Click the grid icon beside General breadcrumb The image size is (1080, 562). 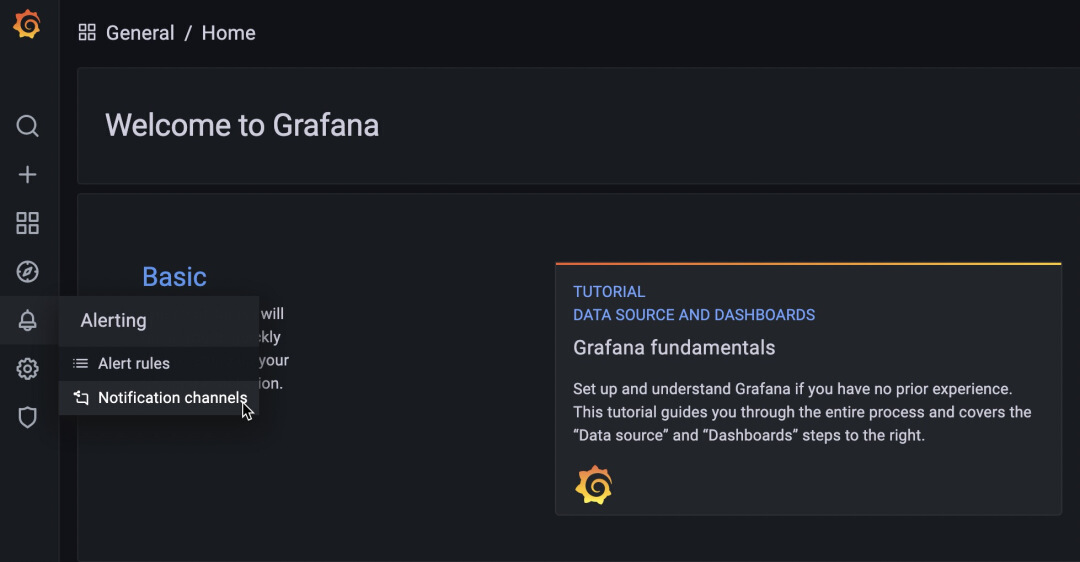(87, 32)
